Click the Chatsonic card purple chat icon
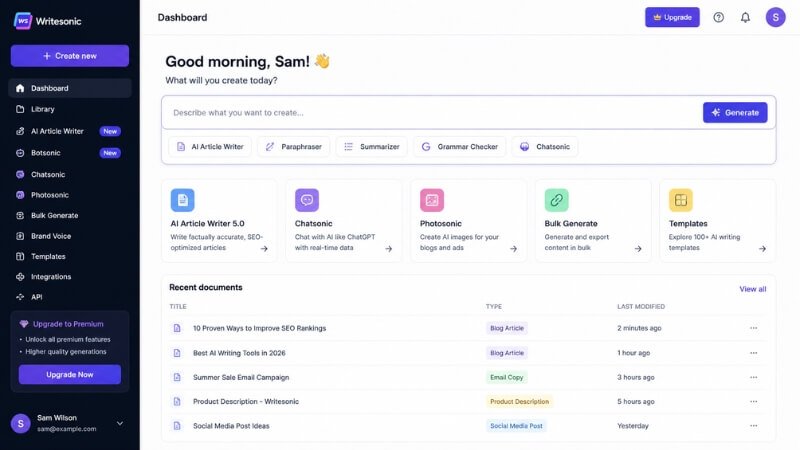This screenshot has height=450, width=800. pyautogui.click(x=307, y=200)
